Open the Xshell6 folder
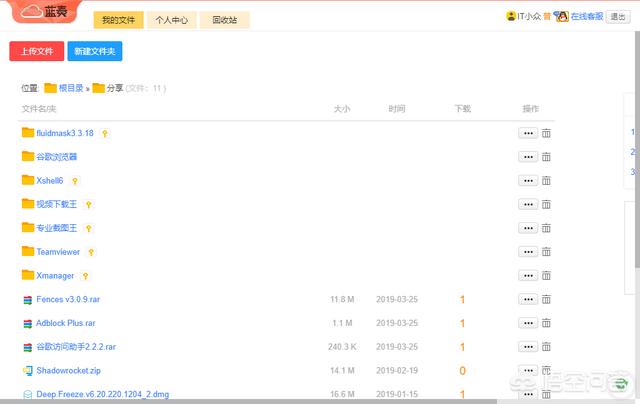 click(50, 180)
